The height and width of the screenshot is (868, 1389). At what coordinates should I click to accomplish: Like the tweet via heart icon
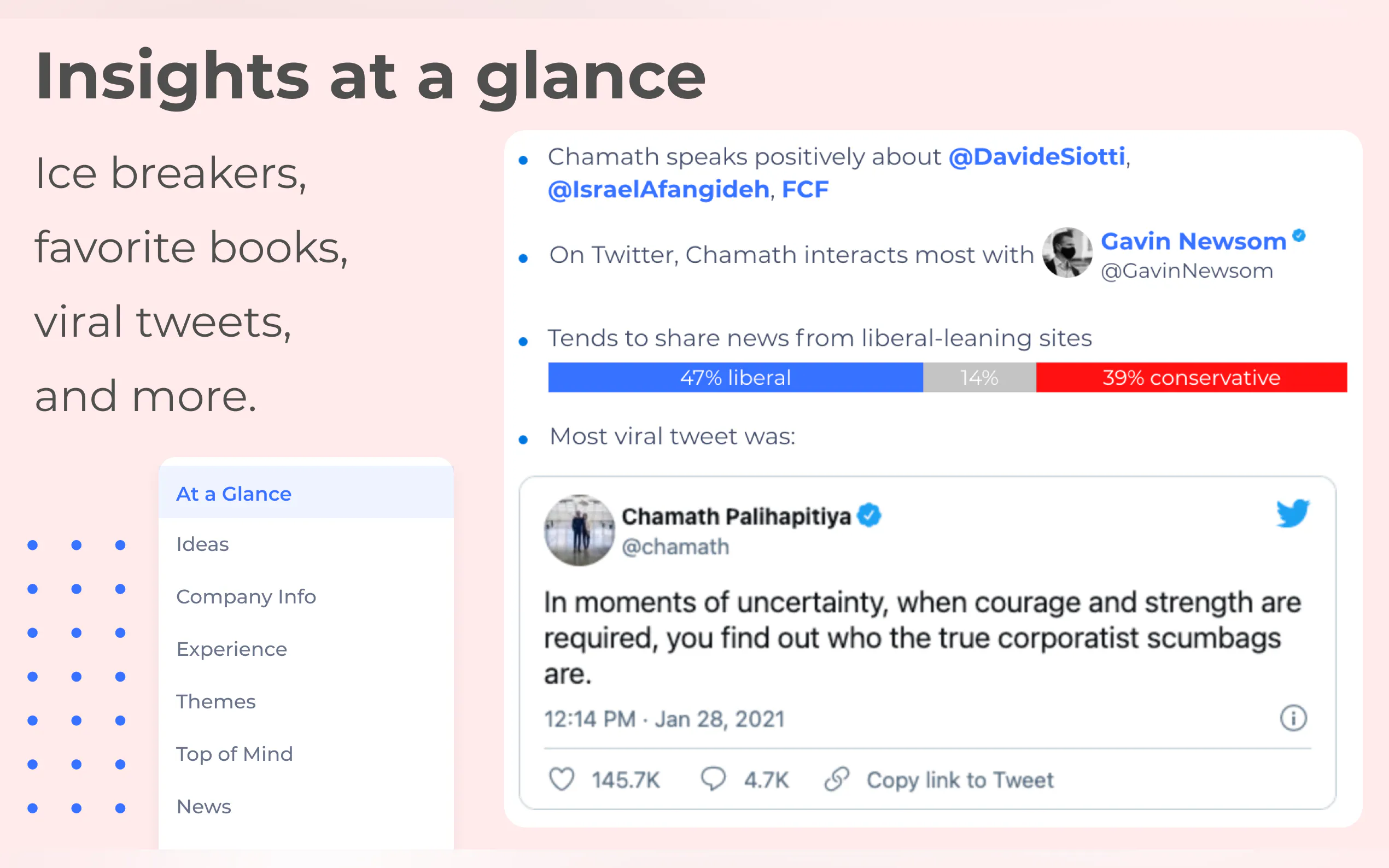[x=561, y=779]
